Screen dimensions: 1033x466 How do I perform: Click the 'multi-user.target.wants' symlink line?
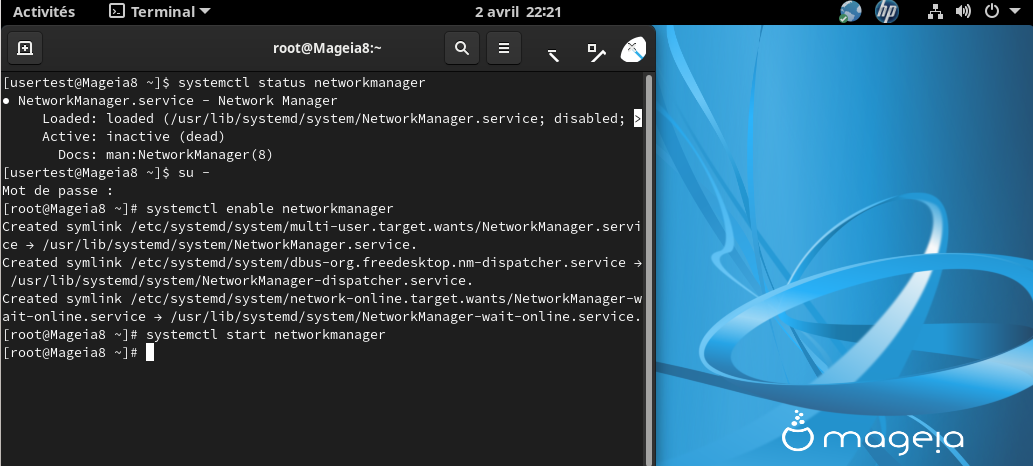[321, 227]
